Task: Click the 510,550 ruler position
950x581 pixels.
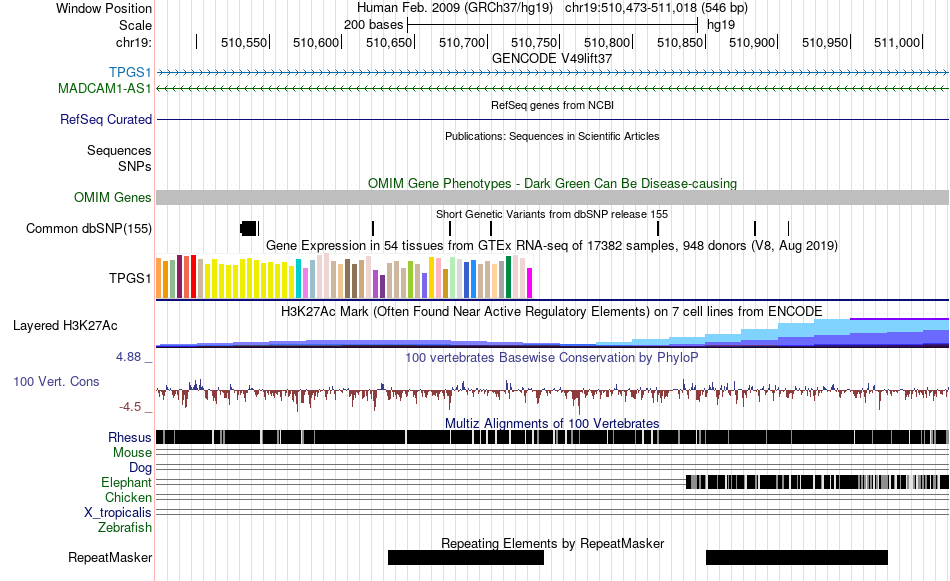Action: pyautogui.click(x=244, y=42)
